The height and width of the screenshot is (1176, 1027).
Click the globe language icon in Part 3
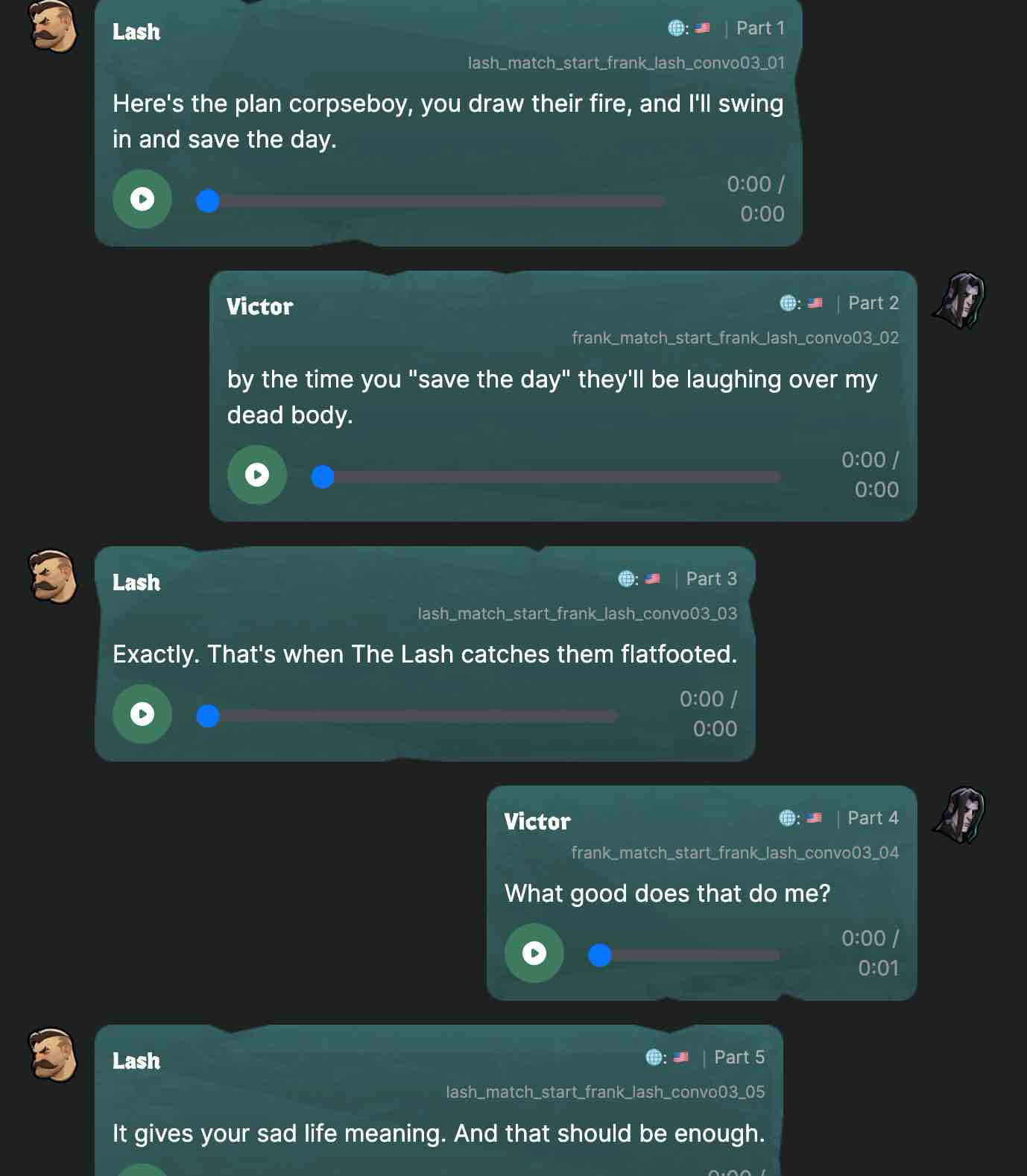coord(626,579)
